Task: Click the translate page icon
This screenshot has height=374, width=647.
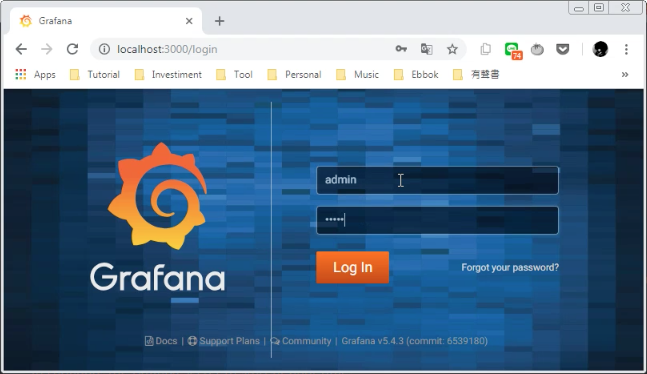Action: pos(427,49)
